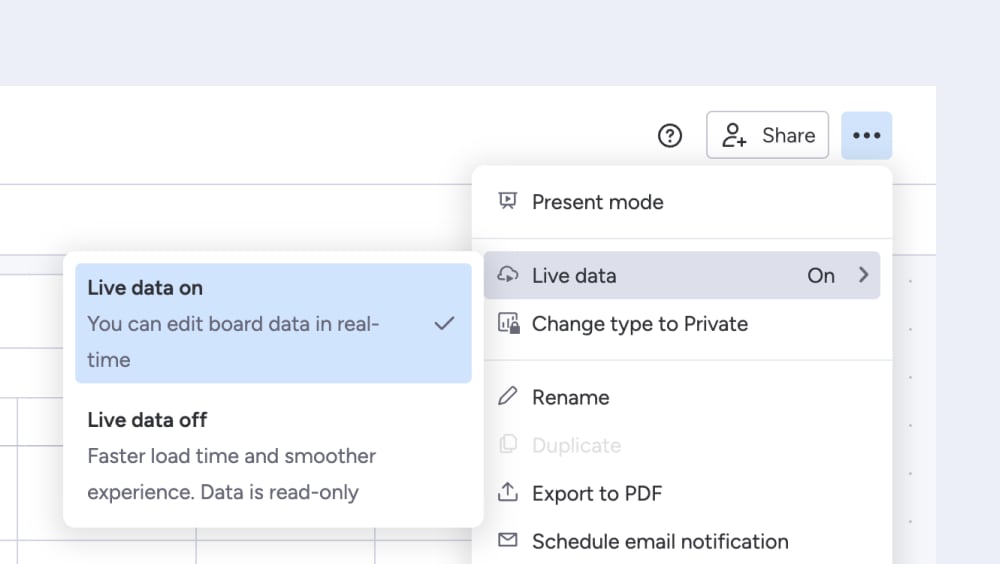This screenshot has width=1000, height=564.
Task: Click 'You can edit board data in real-' text
Action: [233, 324]
